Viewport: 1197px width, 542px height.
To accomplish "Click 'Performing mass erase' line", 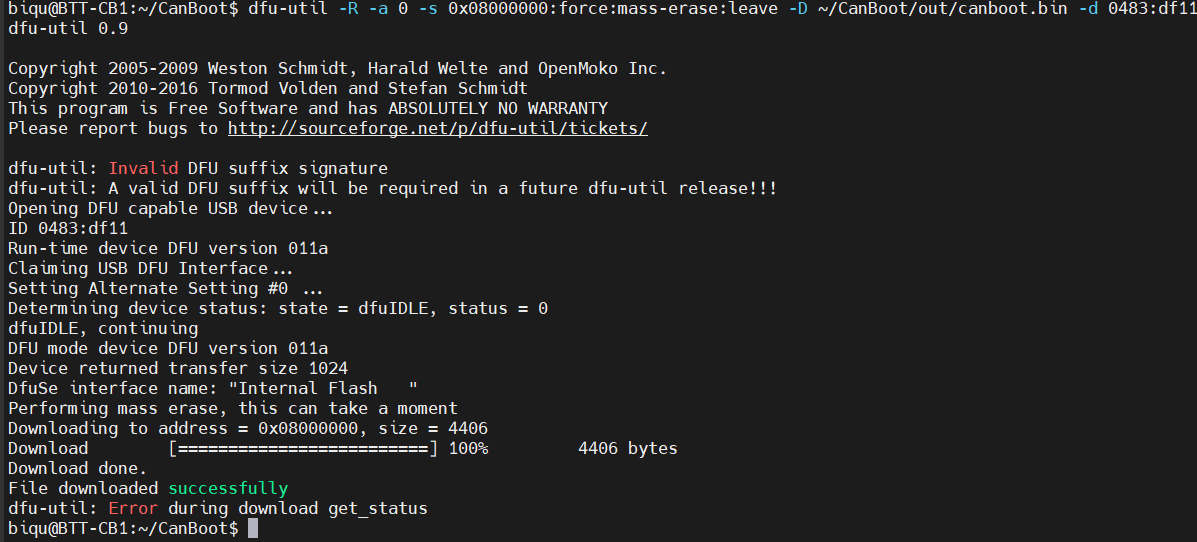I will 233,408.
